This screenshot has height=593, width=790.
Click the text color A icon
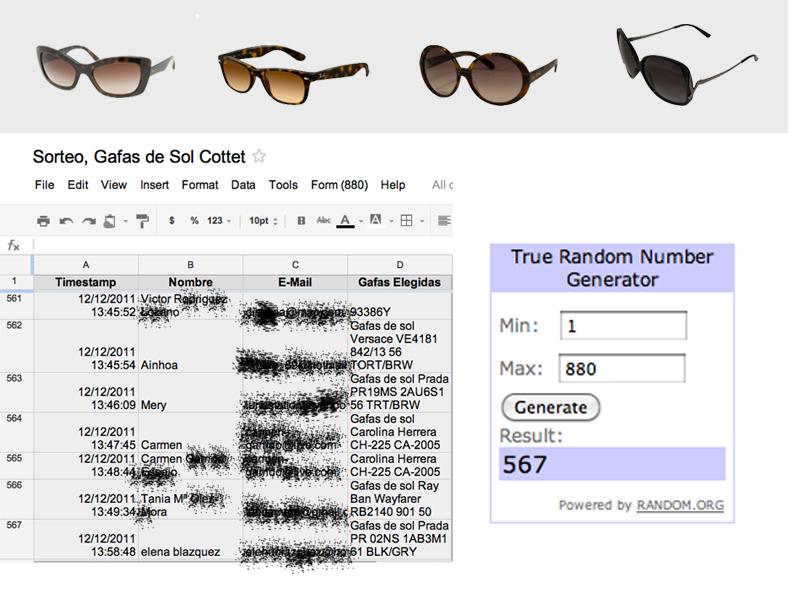point(345,221)
